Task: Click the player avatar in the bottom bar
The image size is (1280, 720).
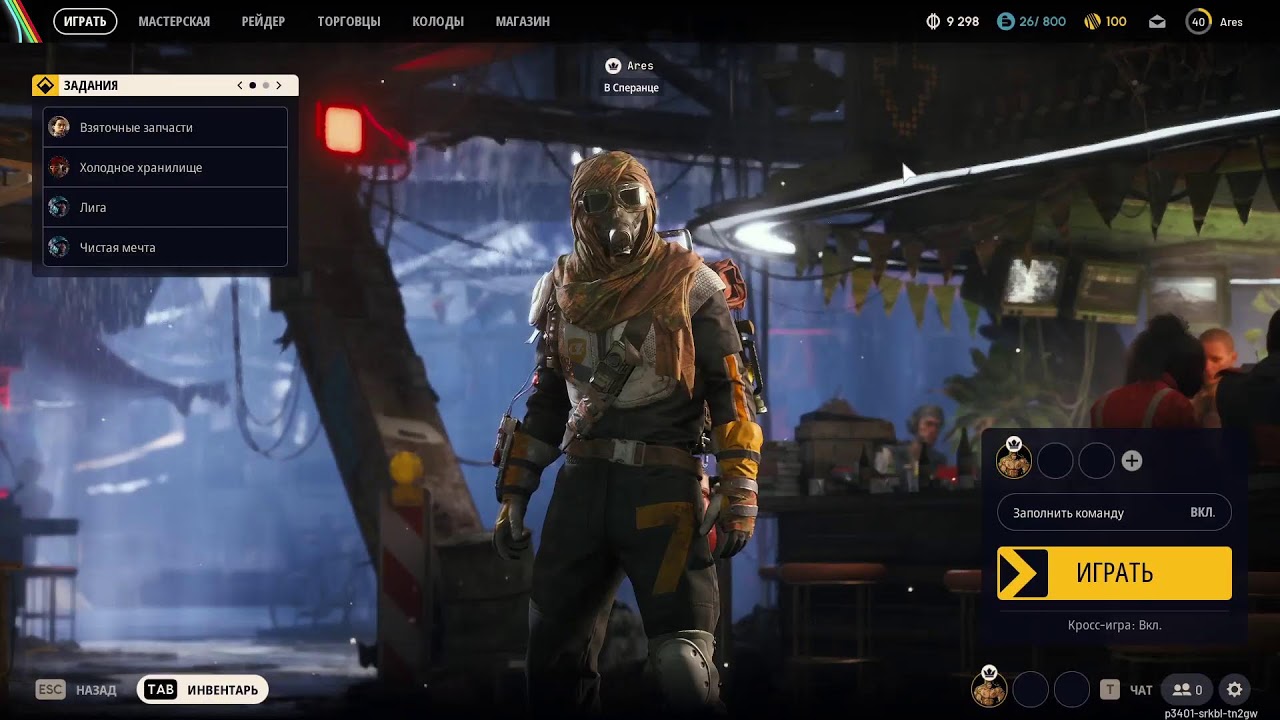Action: 989,687
